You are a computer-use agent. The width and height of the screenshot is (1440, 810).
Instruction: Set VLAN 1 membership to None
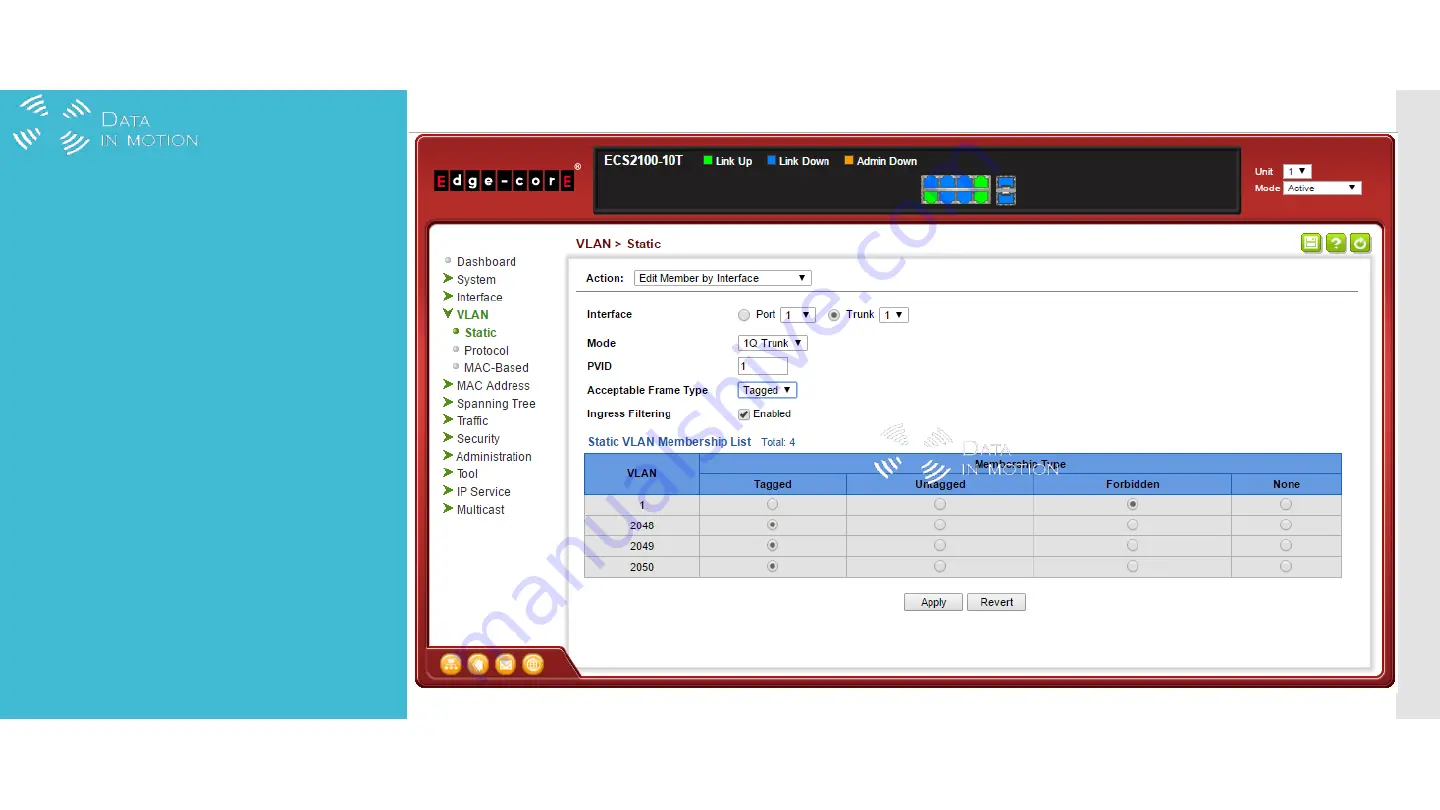coord(1286,505)
